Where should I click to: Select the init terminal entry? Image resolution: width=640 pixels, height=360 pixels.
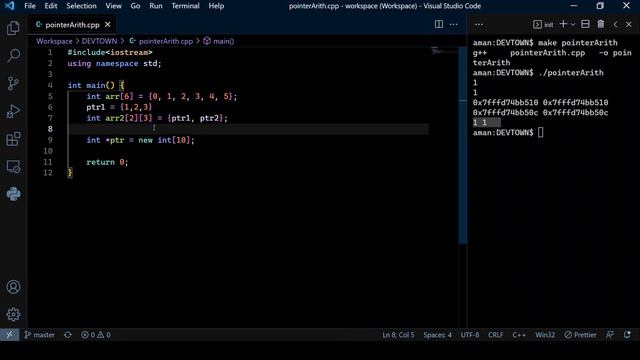coord(543,24)
